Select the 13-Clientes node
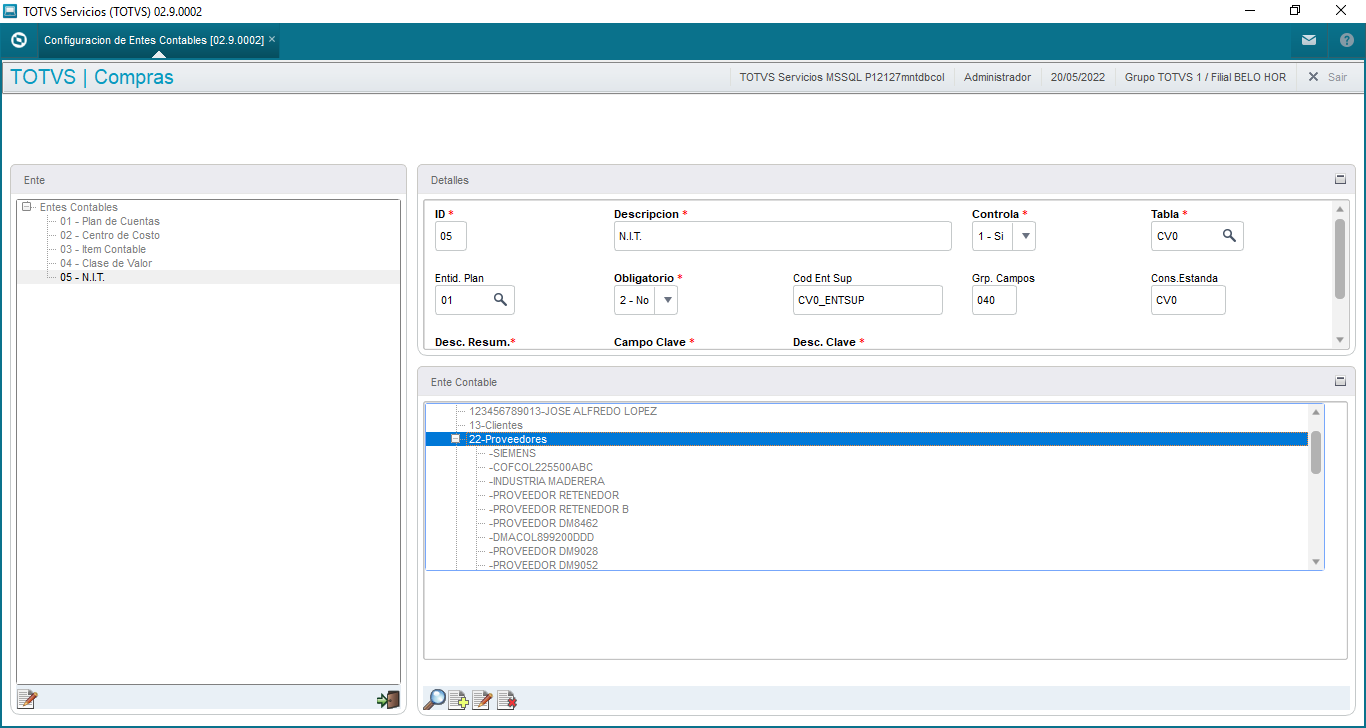 (x=496, y=425)
